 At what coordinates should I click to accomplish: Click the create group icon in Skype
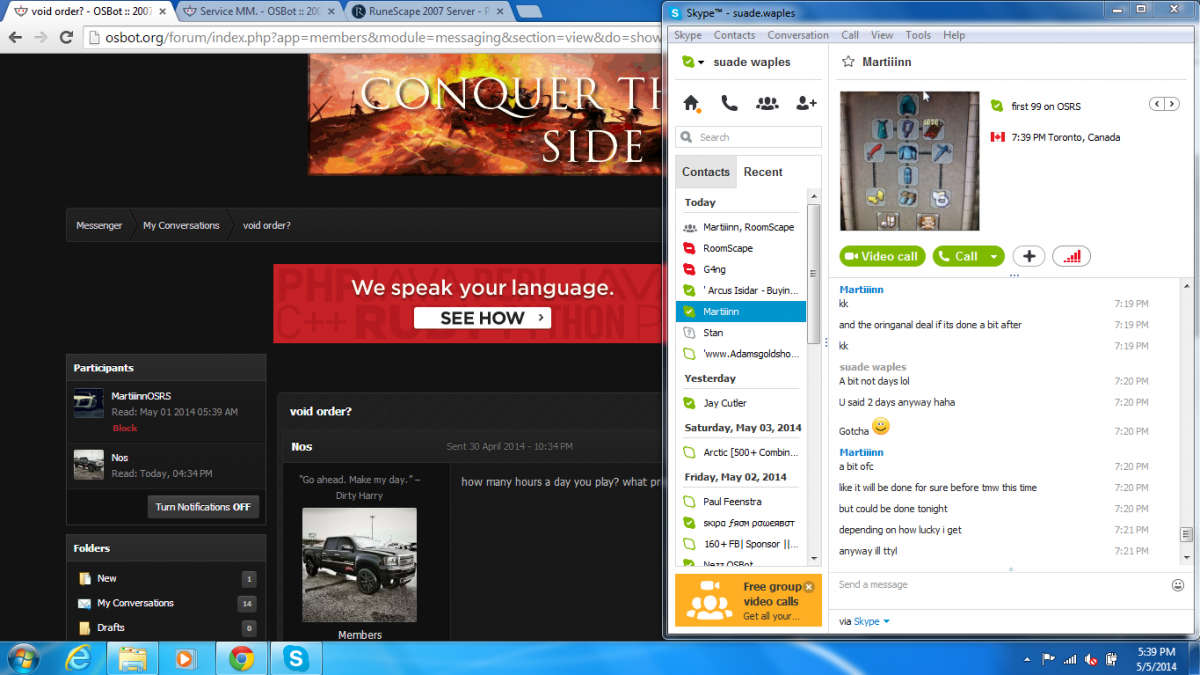pos(767,103)
